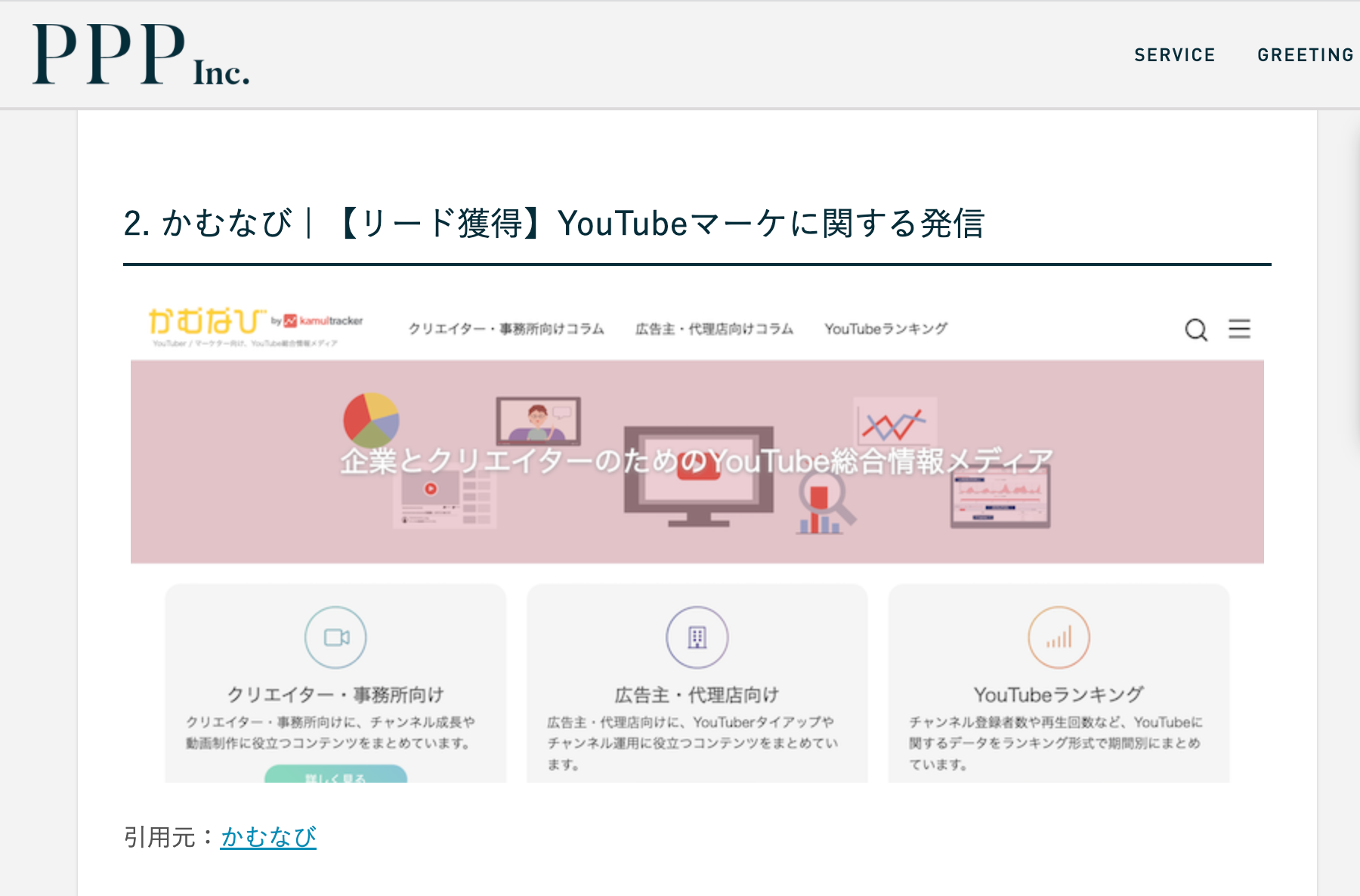Click the line graph illustration in banner
This screenshot has width=1360, height=896.
pyautogui.click(x=895, y=425)
